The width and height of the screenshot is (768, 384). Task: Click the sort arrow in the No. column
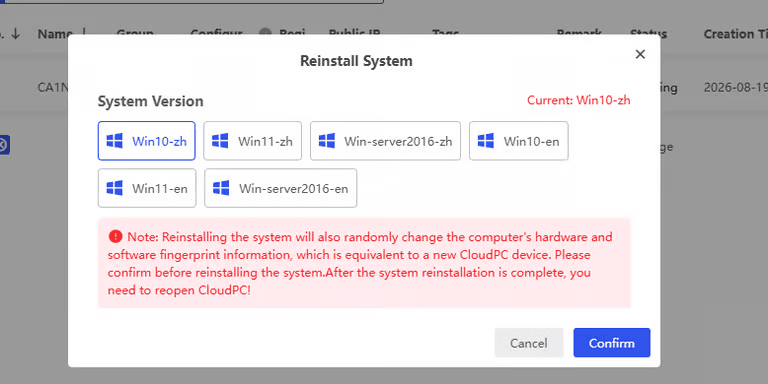click(16, 34)
